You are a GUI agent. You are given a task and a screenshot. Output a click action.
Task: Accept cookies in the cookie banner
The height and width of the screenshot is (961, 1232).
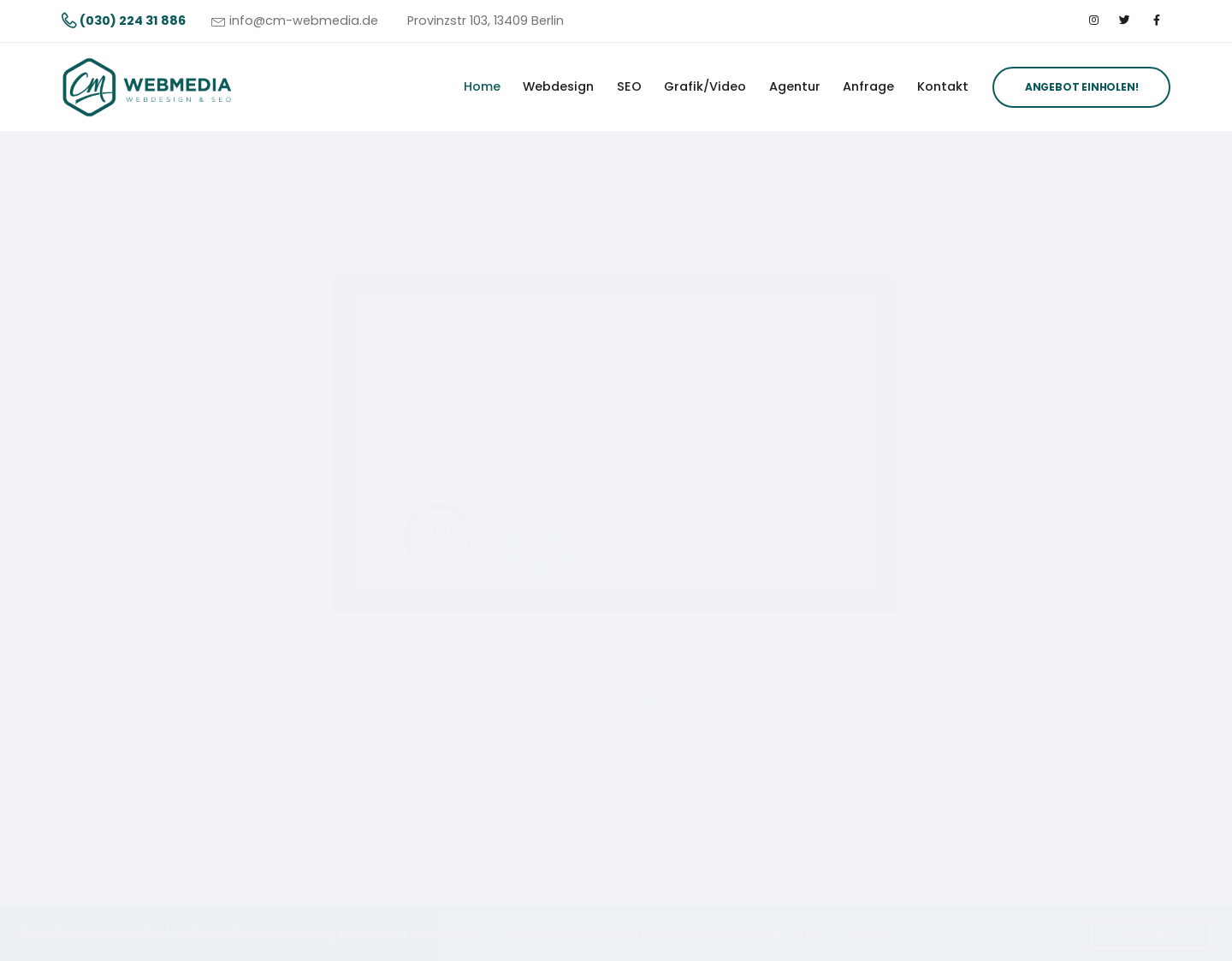click(1151, 934)
